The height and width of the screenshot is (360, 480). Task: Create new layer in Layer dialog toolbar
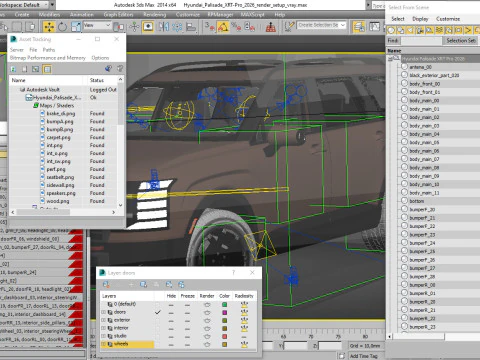click(106, 284)
